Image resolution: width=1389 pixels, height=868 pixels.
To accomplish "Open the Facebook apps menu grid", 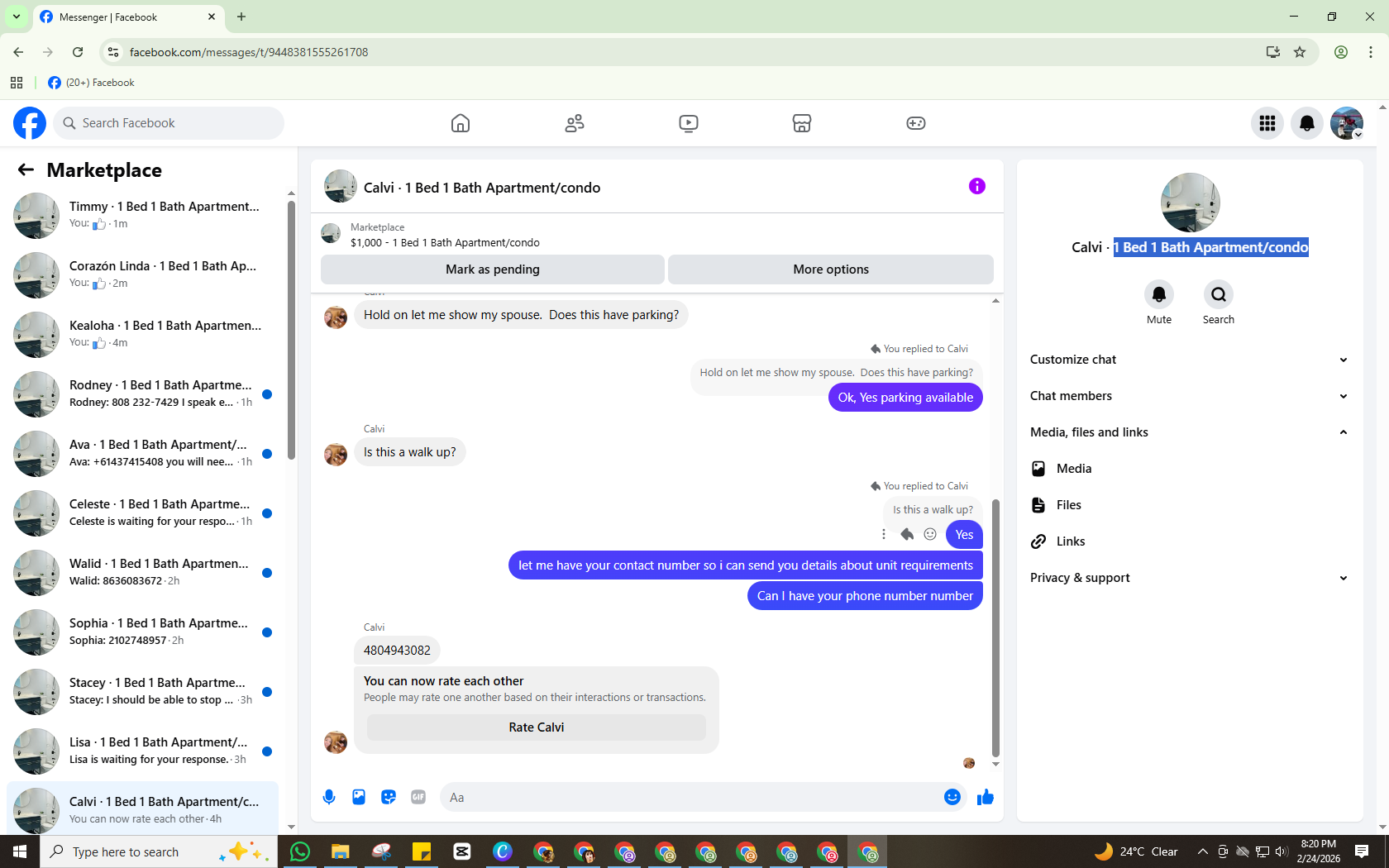I will click(x=1267, y=123).
